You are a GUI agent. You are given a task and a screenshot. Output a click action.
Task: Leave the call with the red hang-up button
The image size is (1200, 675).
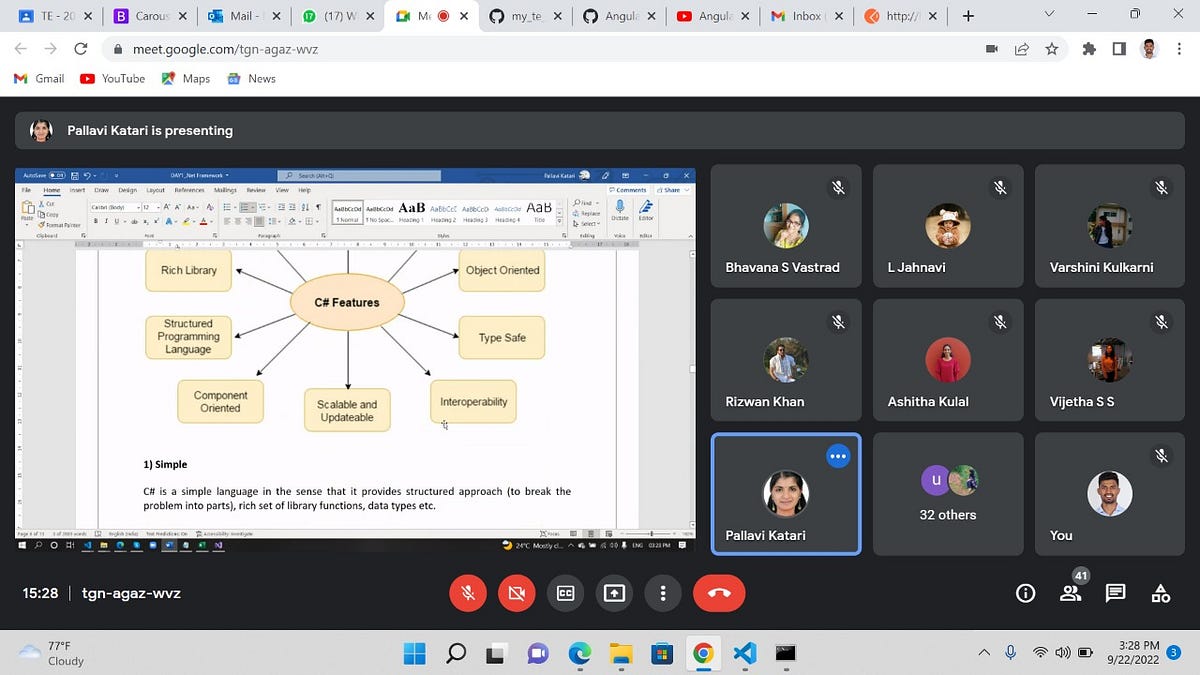click(x=719, y=593)
